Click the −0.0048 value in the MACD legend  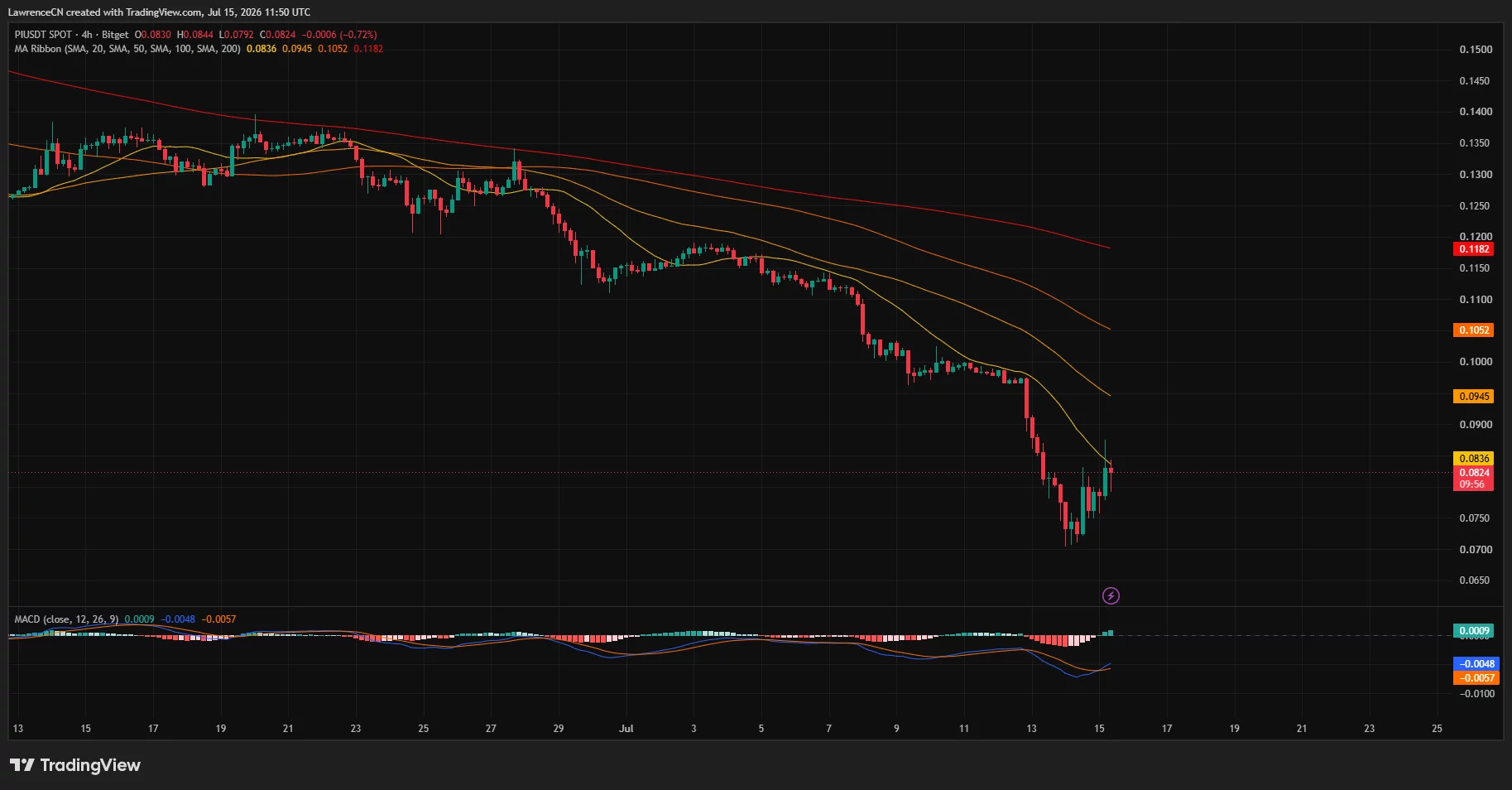(179, 619)
